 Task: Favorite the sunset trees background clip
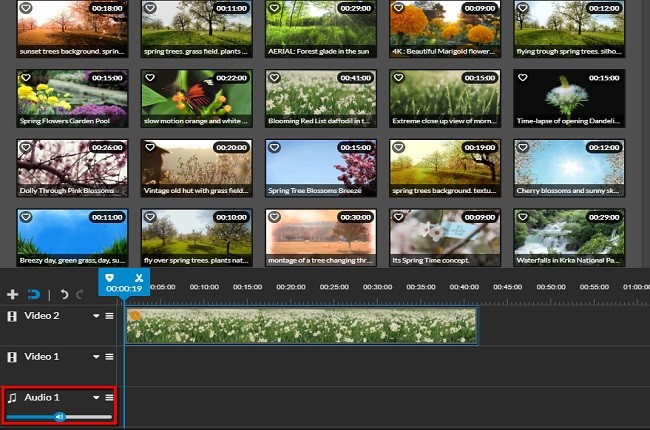[25, 8]
